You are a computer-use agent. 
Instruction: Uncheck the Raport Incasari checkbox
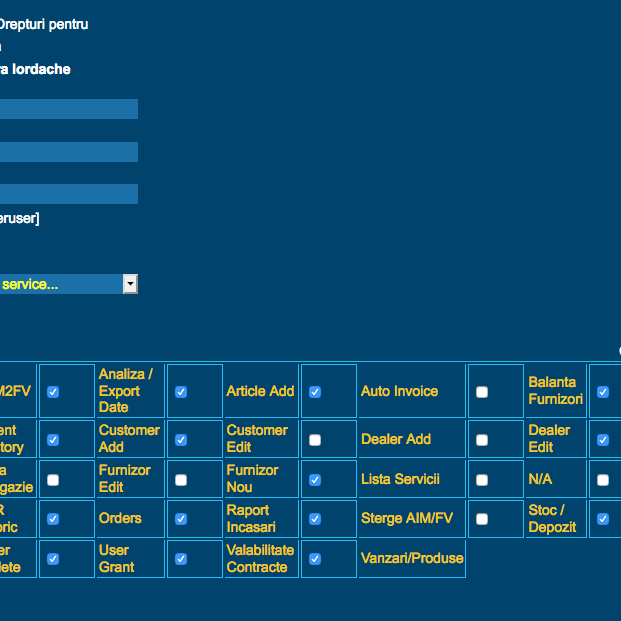coord(315,519)
